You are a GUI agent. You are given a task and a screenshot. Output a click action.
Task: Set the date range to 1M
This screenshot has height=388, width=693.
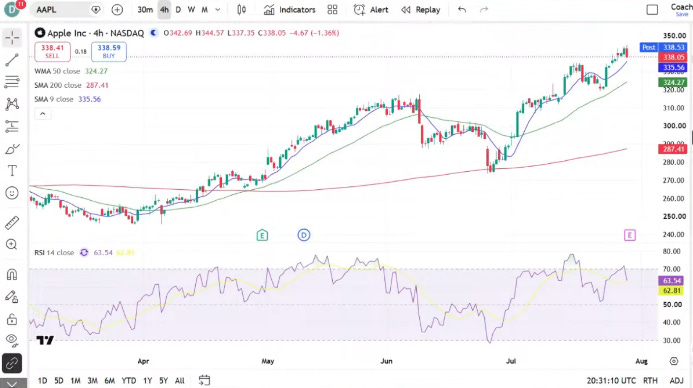coord(76,380)
